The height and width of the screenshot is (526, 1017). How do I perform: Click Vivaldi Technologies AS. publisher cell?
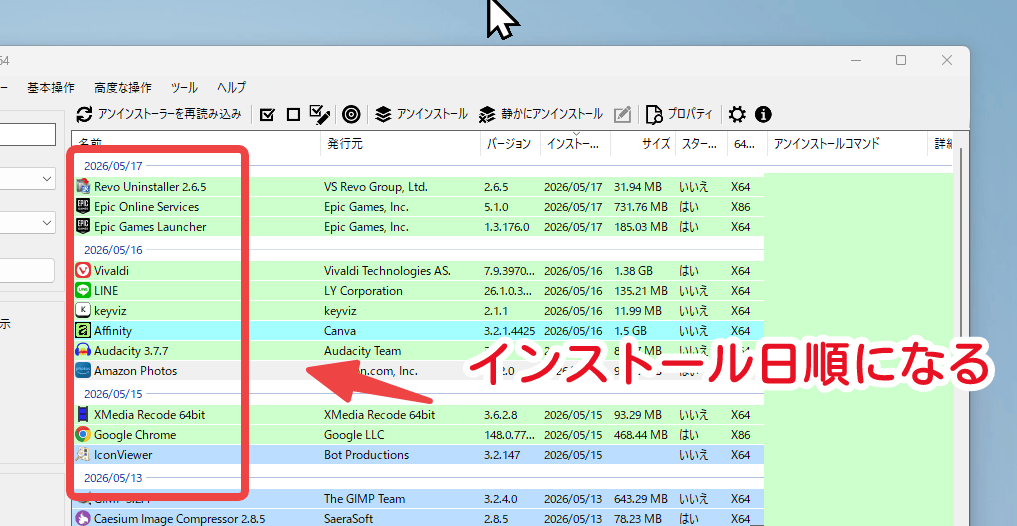[x=387, y=270]
